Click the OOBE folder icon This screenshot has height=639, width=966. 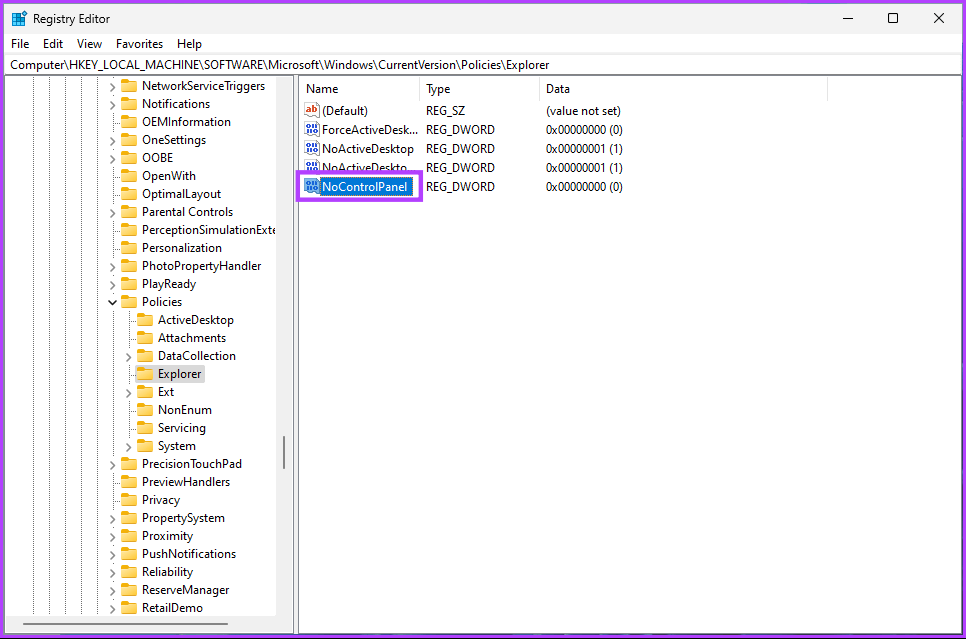click(x=129, y=158)
